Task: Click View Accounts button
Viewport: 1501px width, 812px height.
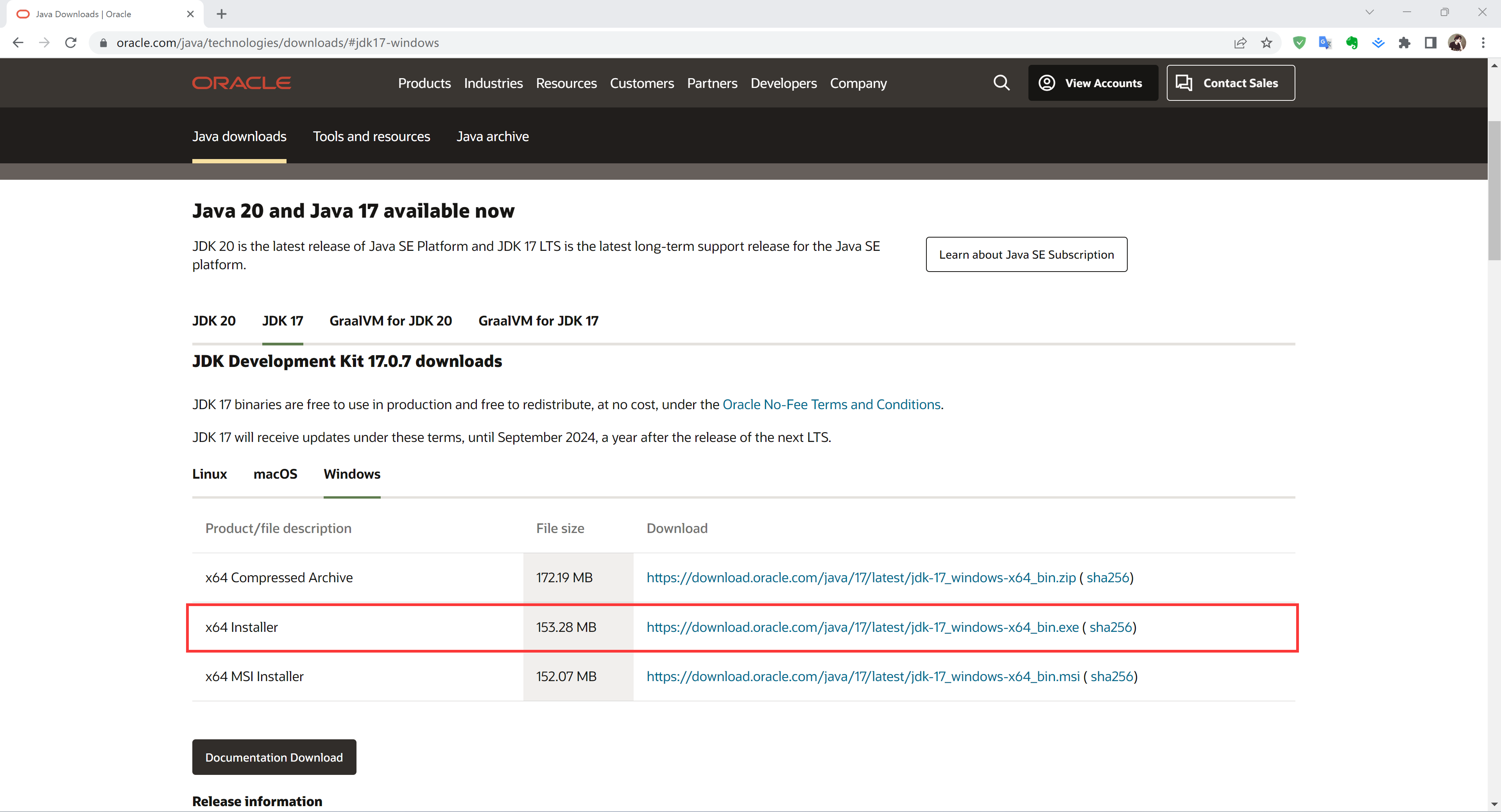Action: 1093,83
